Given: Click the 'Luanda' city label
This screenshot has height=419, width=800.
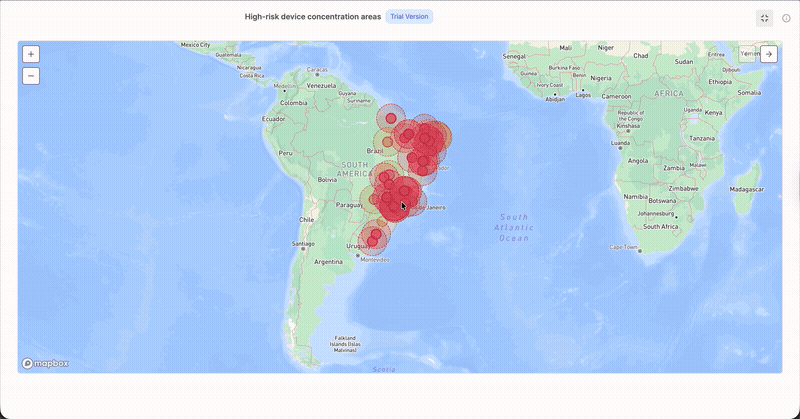Looking at the screenshot, I should 620,143.
